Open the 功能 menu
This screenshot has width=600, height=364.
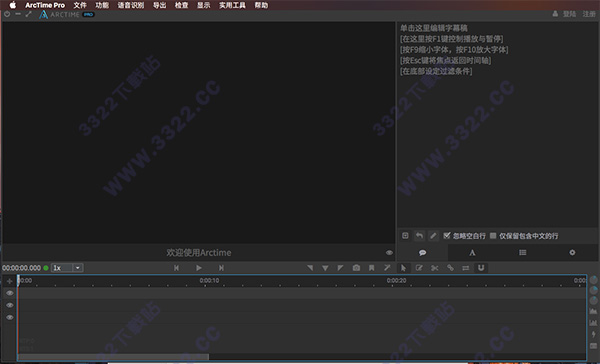coord(102,5)
